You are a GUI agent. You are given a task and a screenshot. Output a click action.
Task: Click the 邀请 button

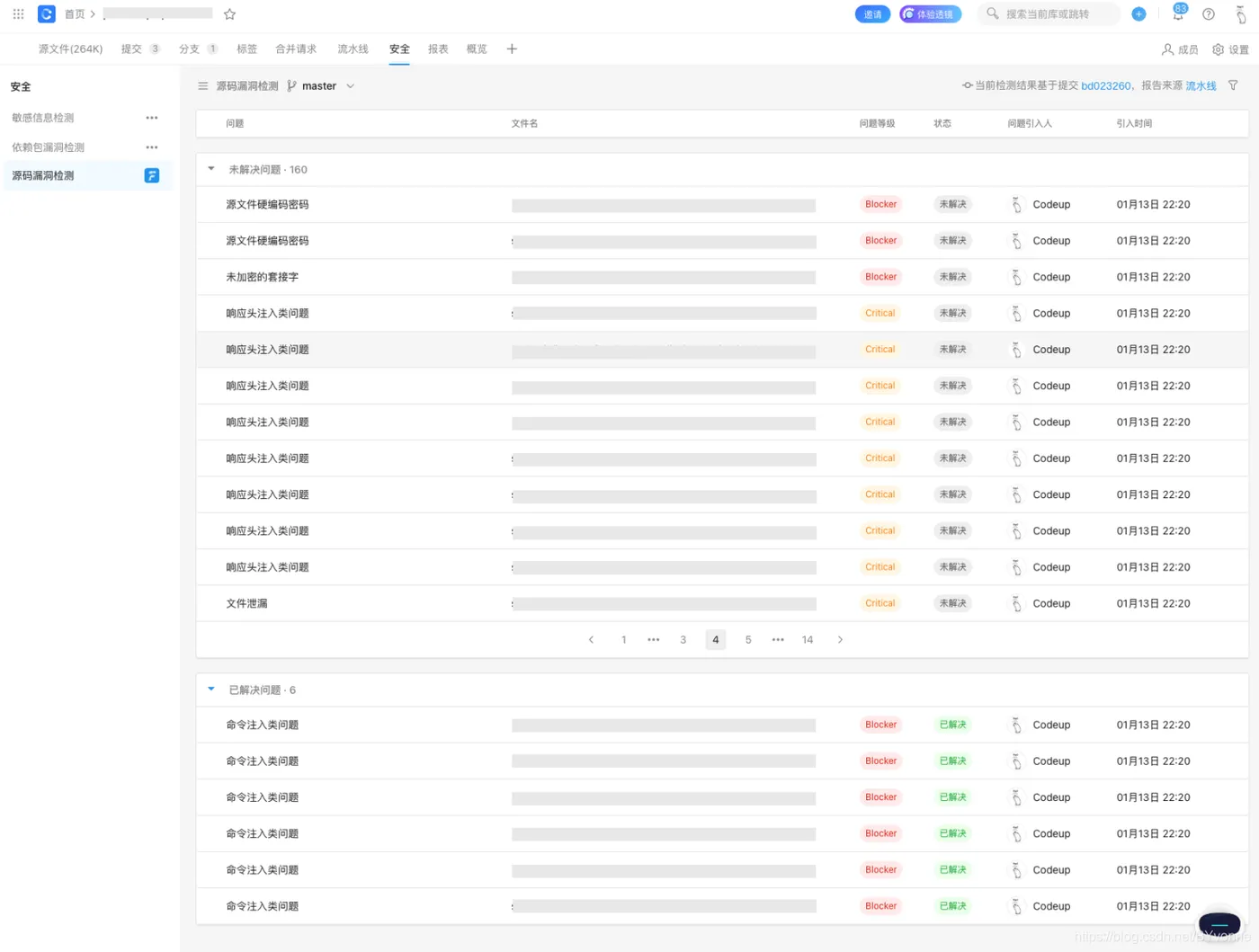pos(872,14)
